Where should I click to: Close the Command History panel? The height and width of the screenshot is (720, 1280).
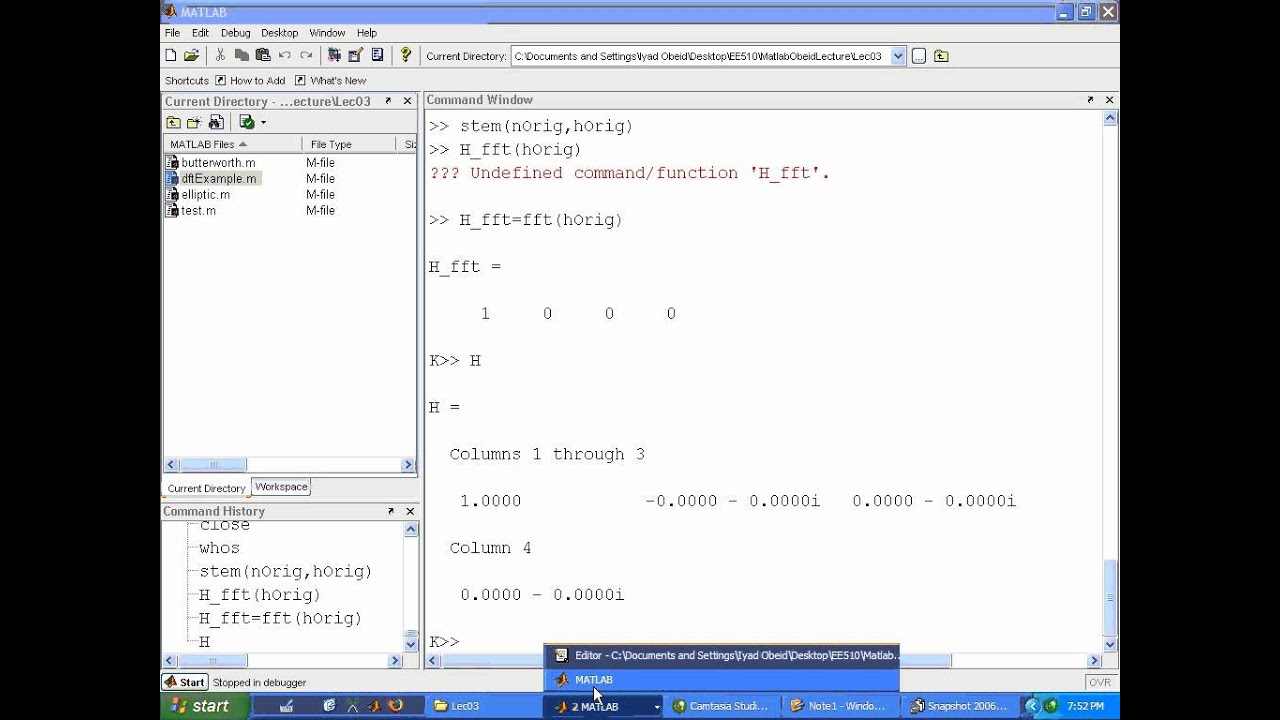pos(408,511)
